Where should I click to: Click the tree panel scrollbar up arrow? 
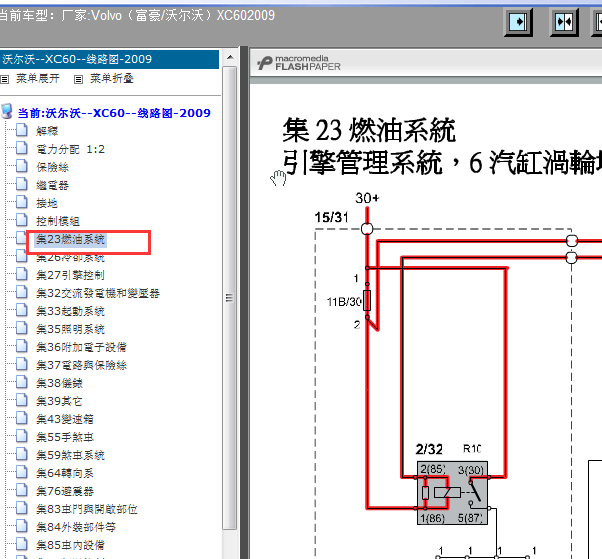point(230,57)
